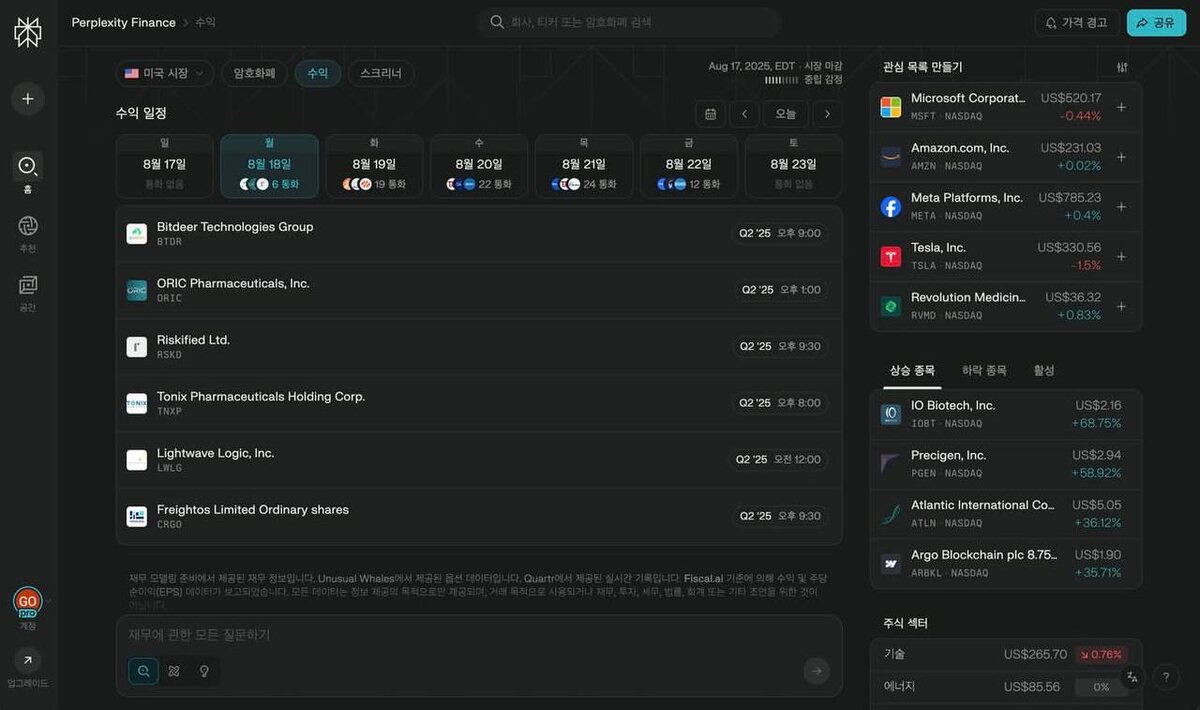This screenshot has width=1200, height=710.
Task: Select Wednesday August 20 date card
Action: tap(479, 166)
